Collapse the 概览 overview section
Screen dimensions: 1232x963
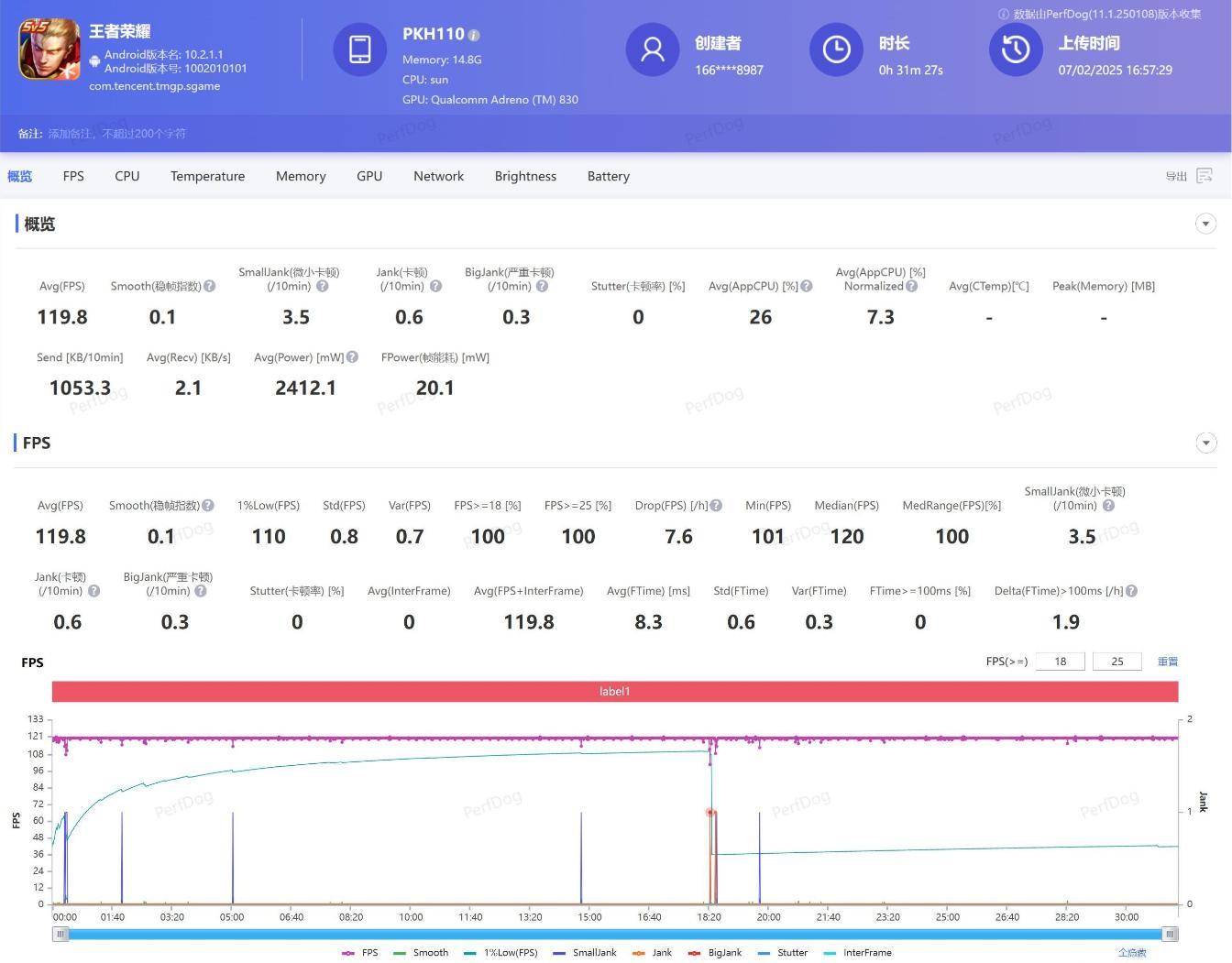(x=1205, y=224)
